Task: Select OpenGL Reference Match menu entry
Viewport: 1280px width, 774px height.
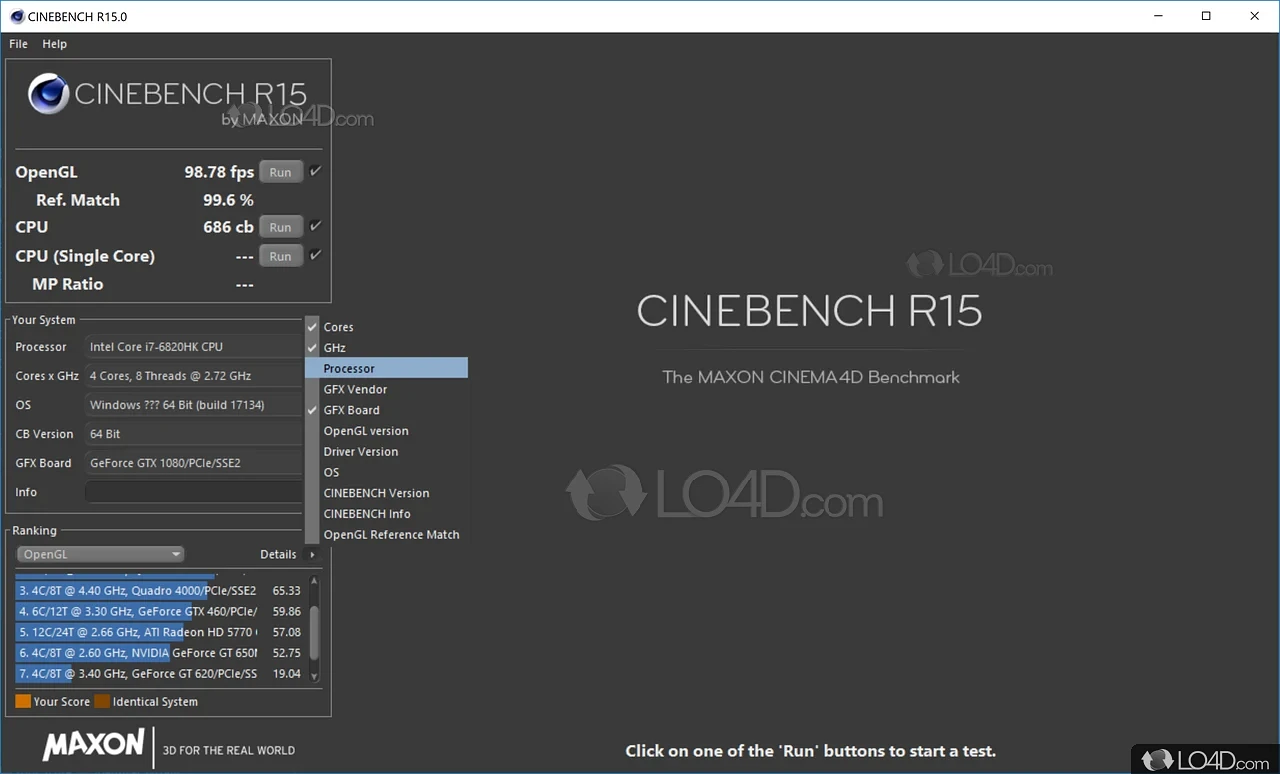Action: pyautogui.click(x=386, y=534)
